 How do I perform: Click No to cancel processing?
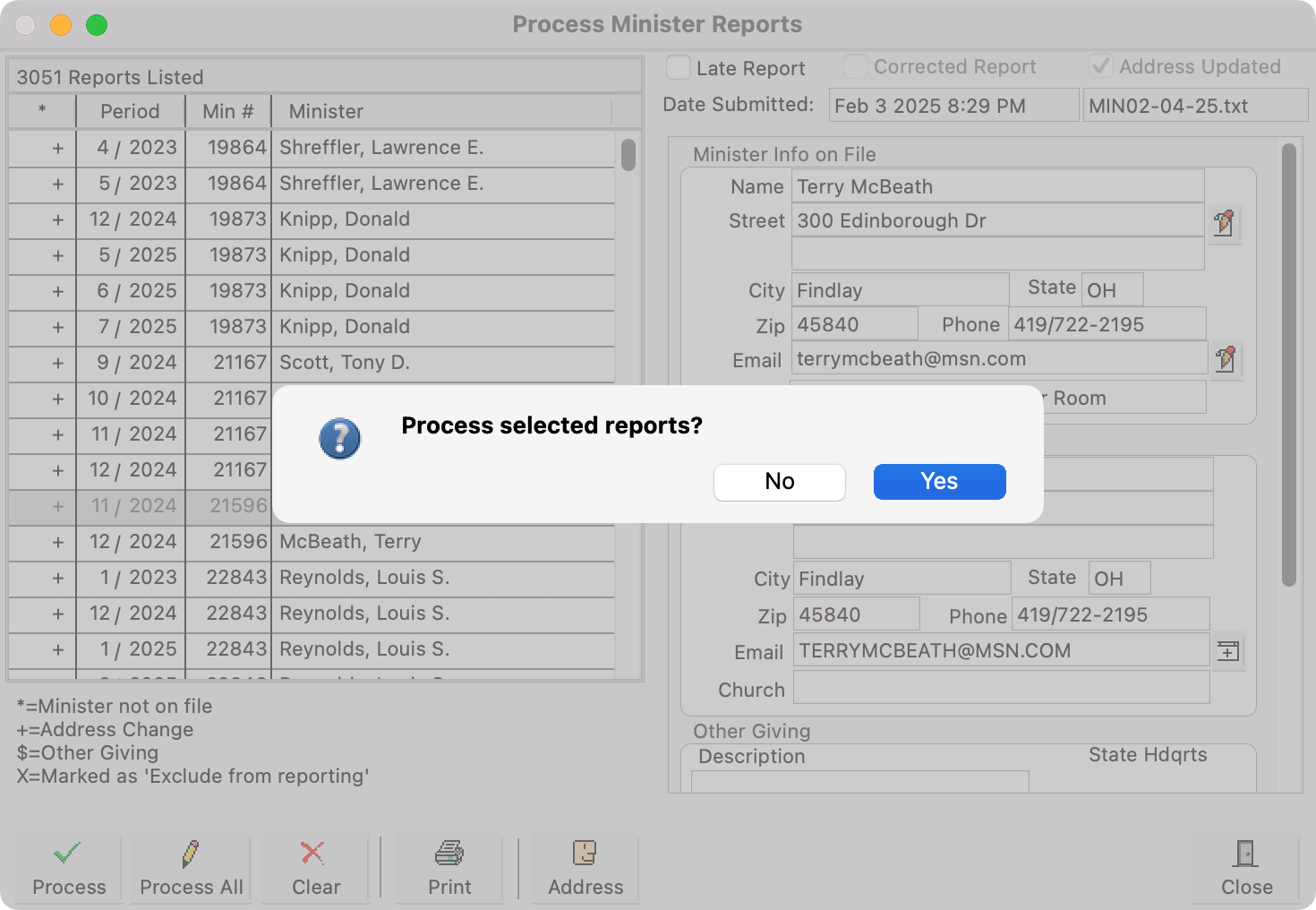pyautogui.click(x=779, y=481)
